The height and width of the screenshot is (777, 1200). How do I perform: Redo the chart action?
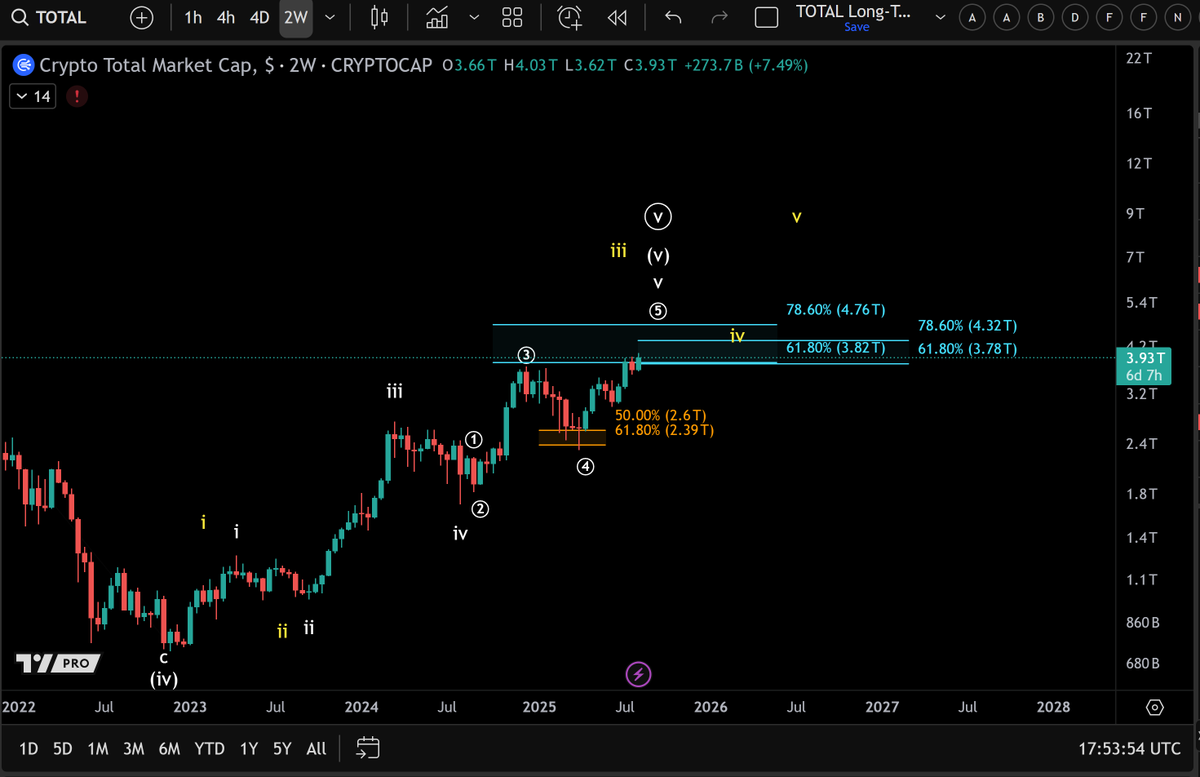tap(720, 17)
